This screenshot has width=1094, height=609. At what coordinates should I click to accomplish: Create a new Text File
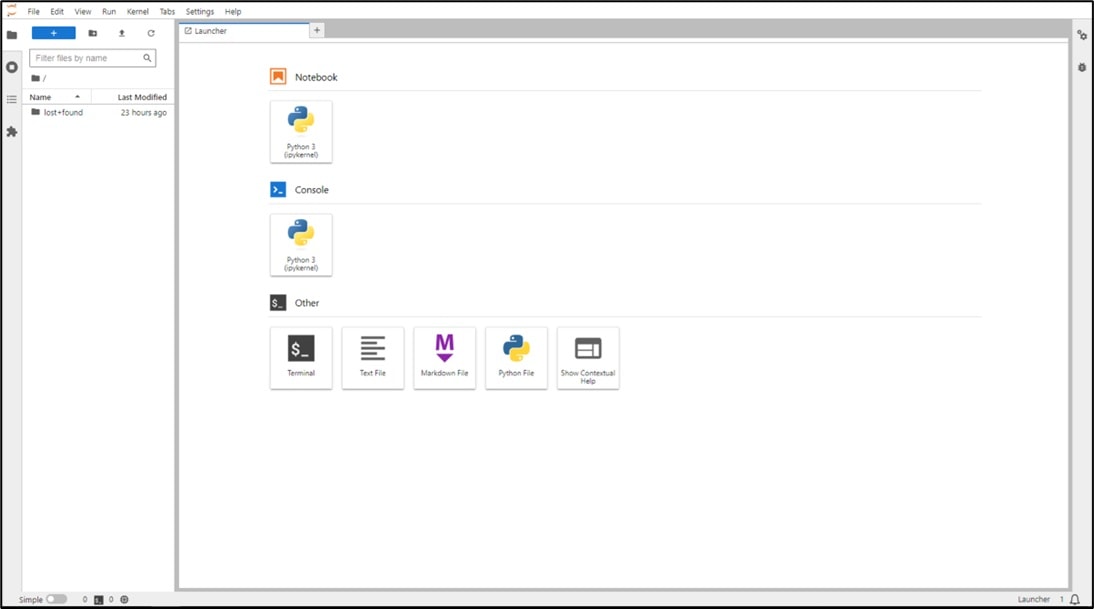tap(373, 358)
